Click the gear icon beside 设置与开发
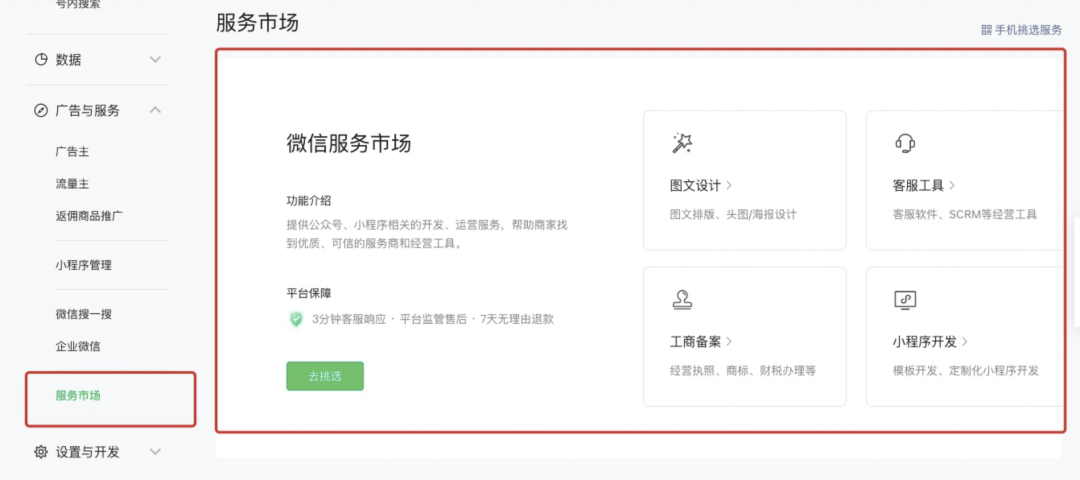Viewport: 1080px width, 480px height. coord(41,452)
